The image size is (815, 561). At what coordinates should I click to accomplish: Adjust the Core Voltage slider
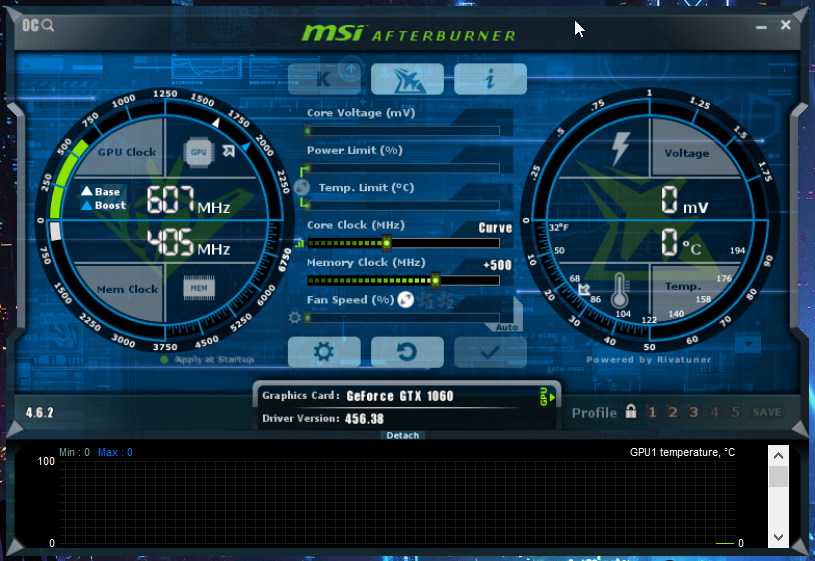403,131
